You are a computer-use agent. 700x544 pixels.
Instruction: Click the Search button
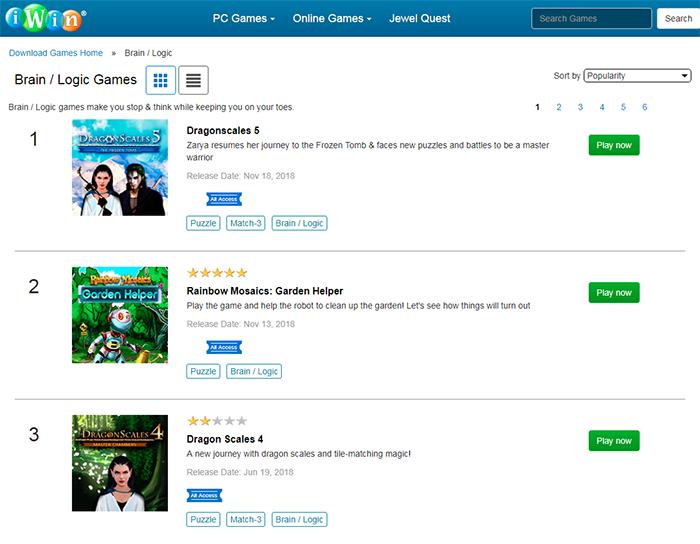tap(678, 18)
